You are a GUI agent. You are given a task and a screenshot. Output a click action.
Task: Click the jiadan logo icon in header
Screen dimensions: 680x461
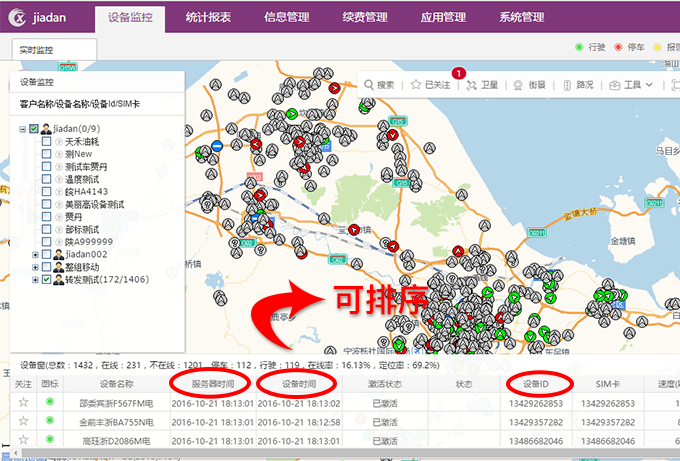(16, 17)
